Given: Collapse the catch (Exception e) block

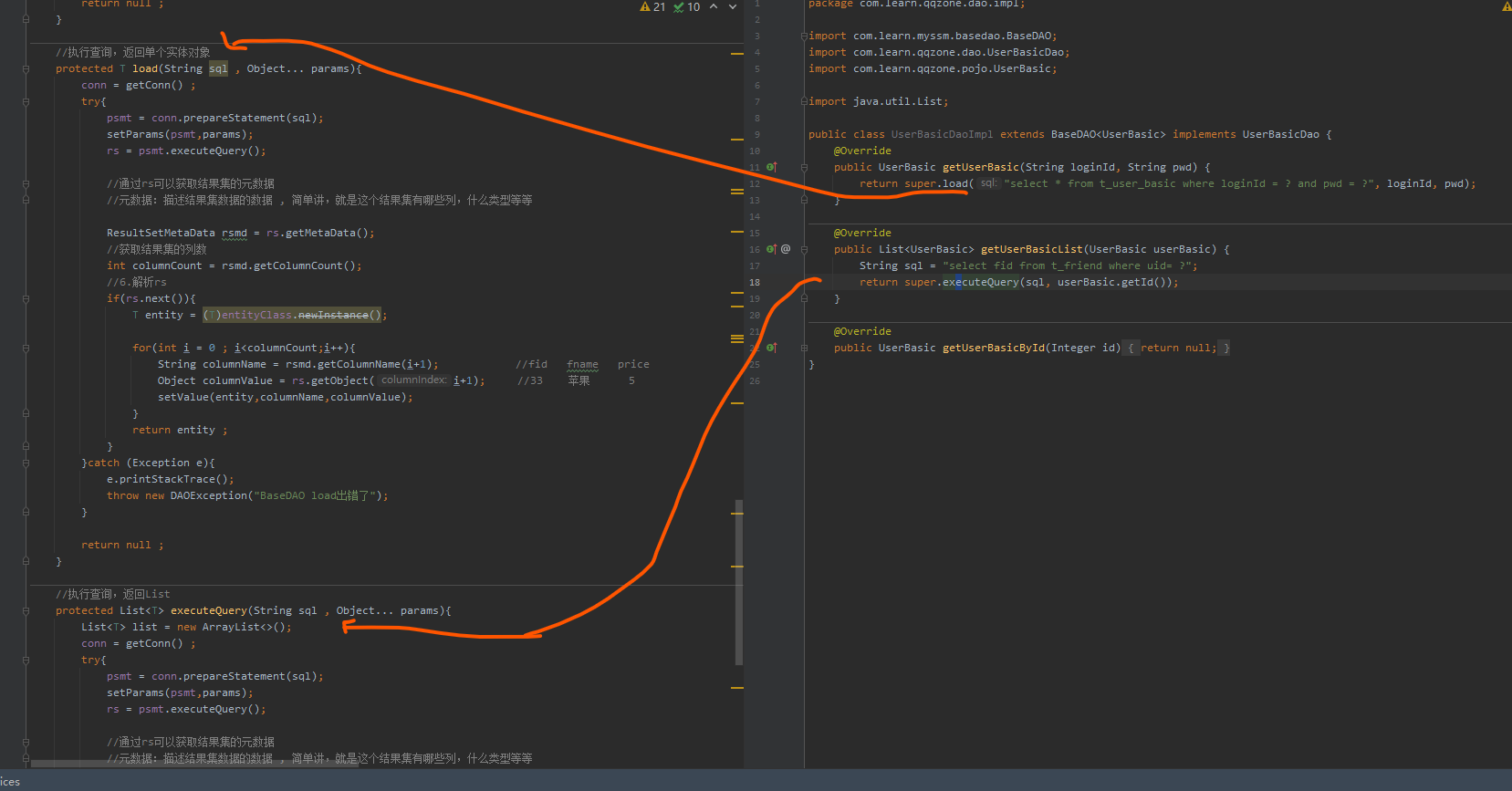Looking at the screenshot, I should [x=26, y=463].
